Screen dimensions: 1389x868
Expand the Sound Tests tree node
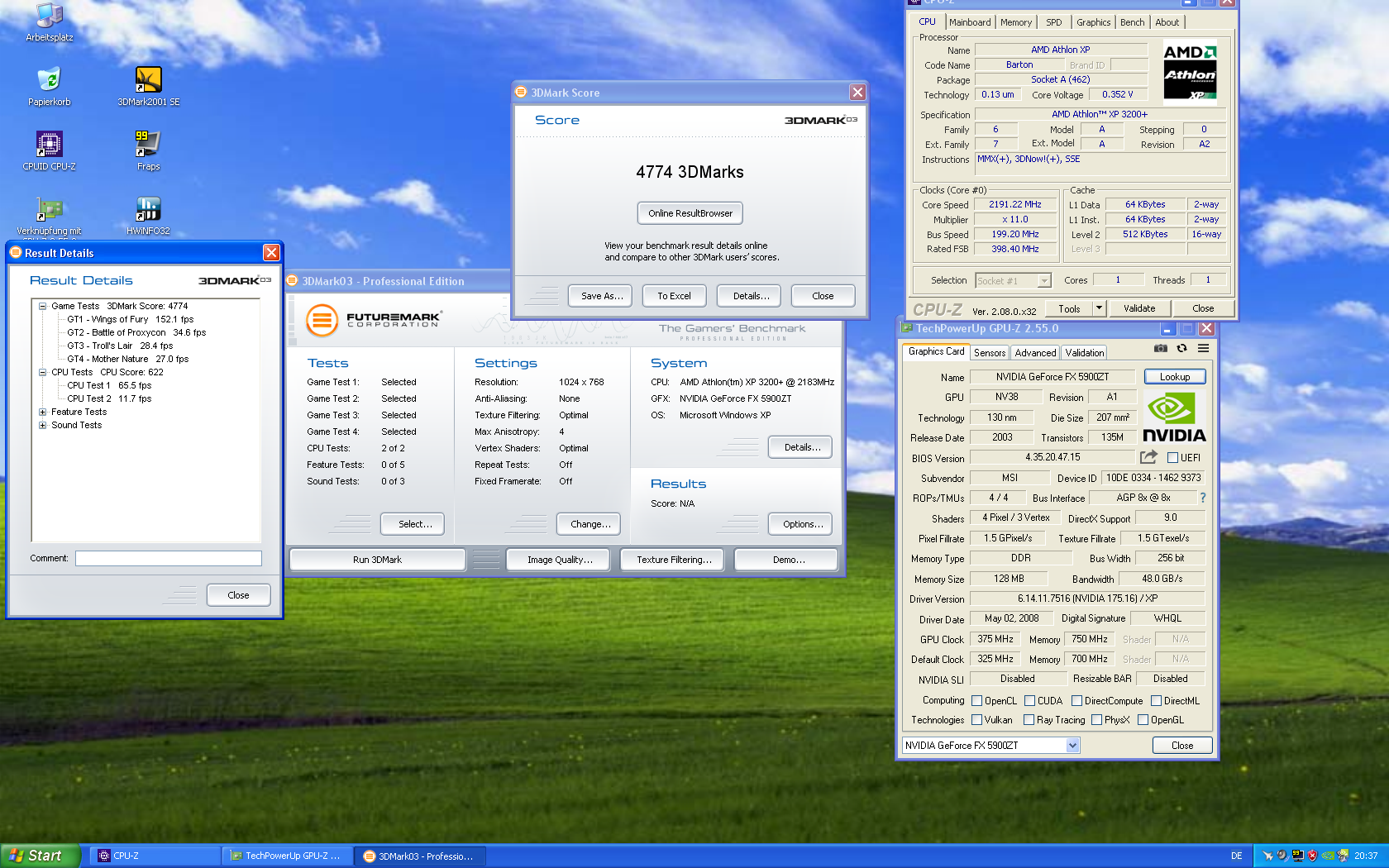pos(42,425)
